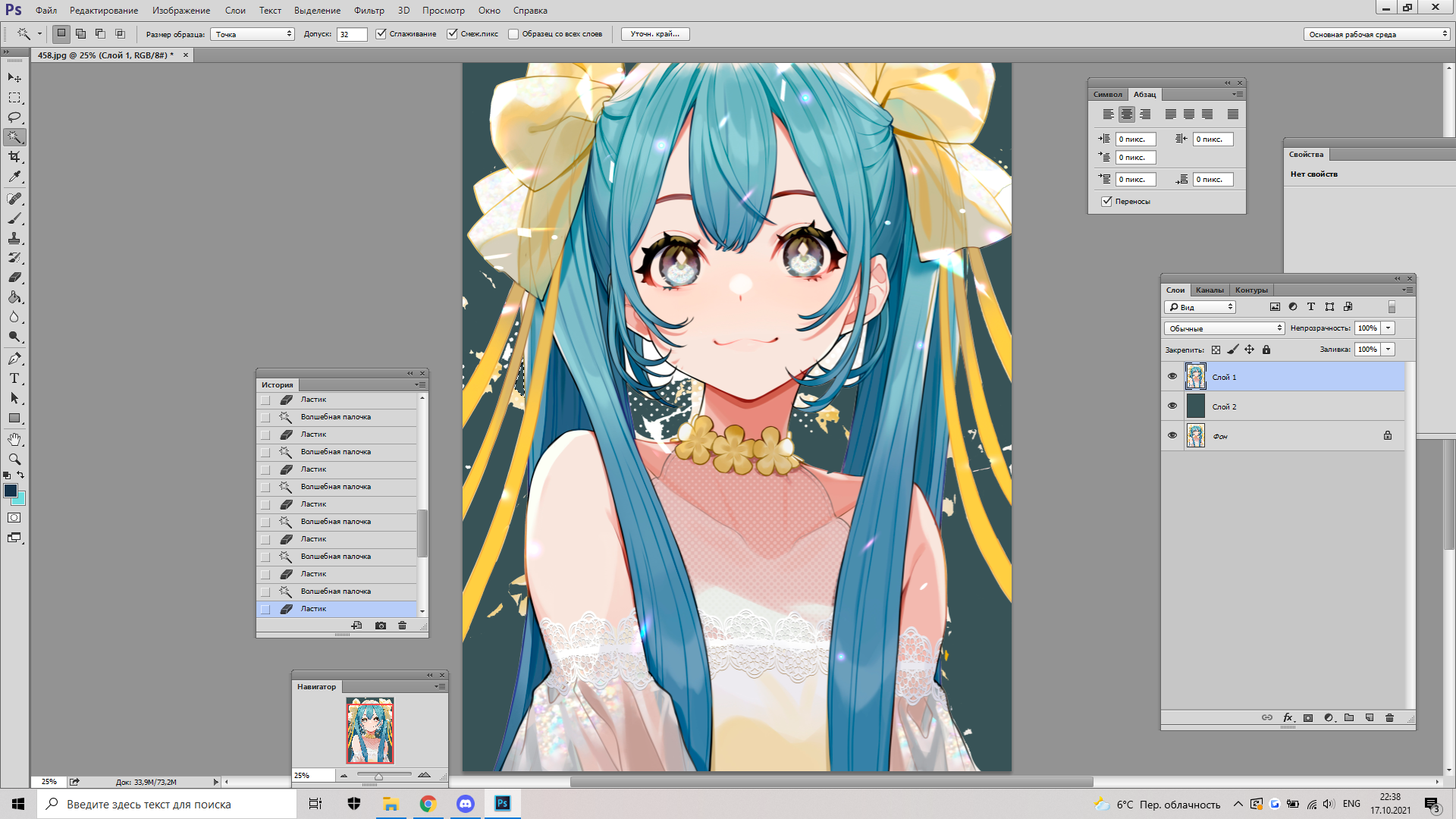Swap foreground and background colors
This screenshot has width=1456, height=819.
pos(21,475)
